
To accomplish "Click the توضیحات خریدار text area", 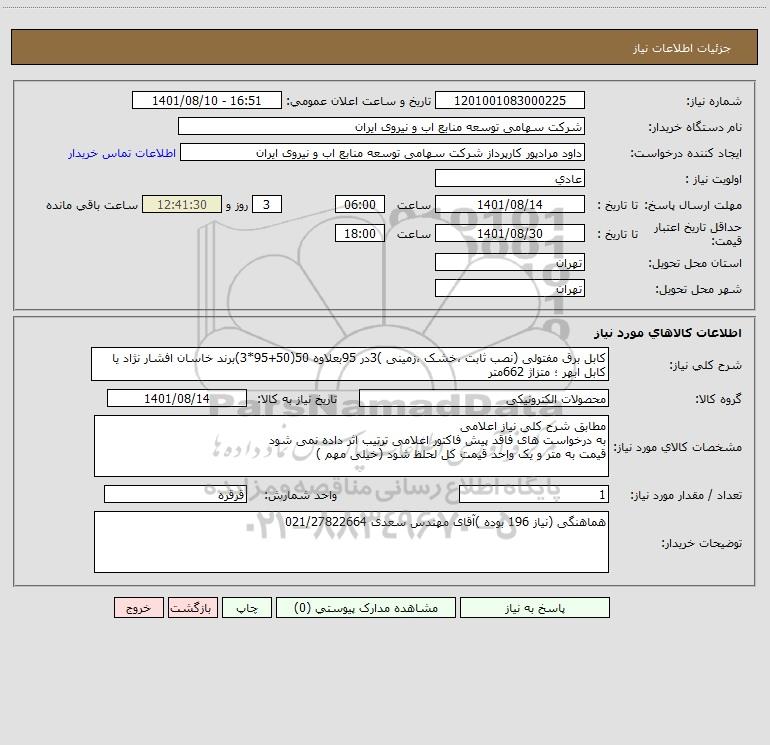I will (x=351, y=542).
